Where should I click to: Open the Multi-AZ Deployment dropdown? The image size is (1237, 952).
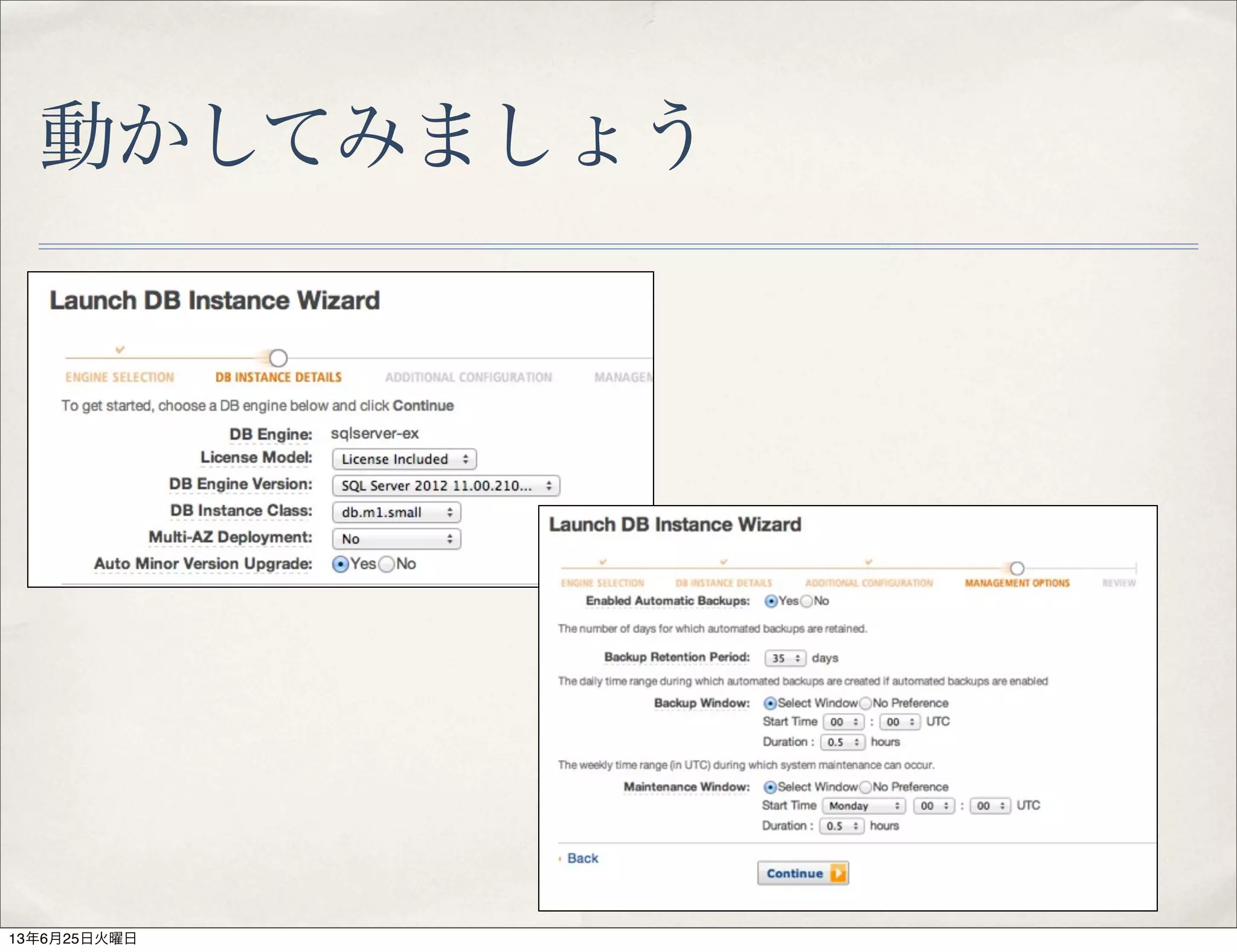[396, 539]
